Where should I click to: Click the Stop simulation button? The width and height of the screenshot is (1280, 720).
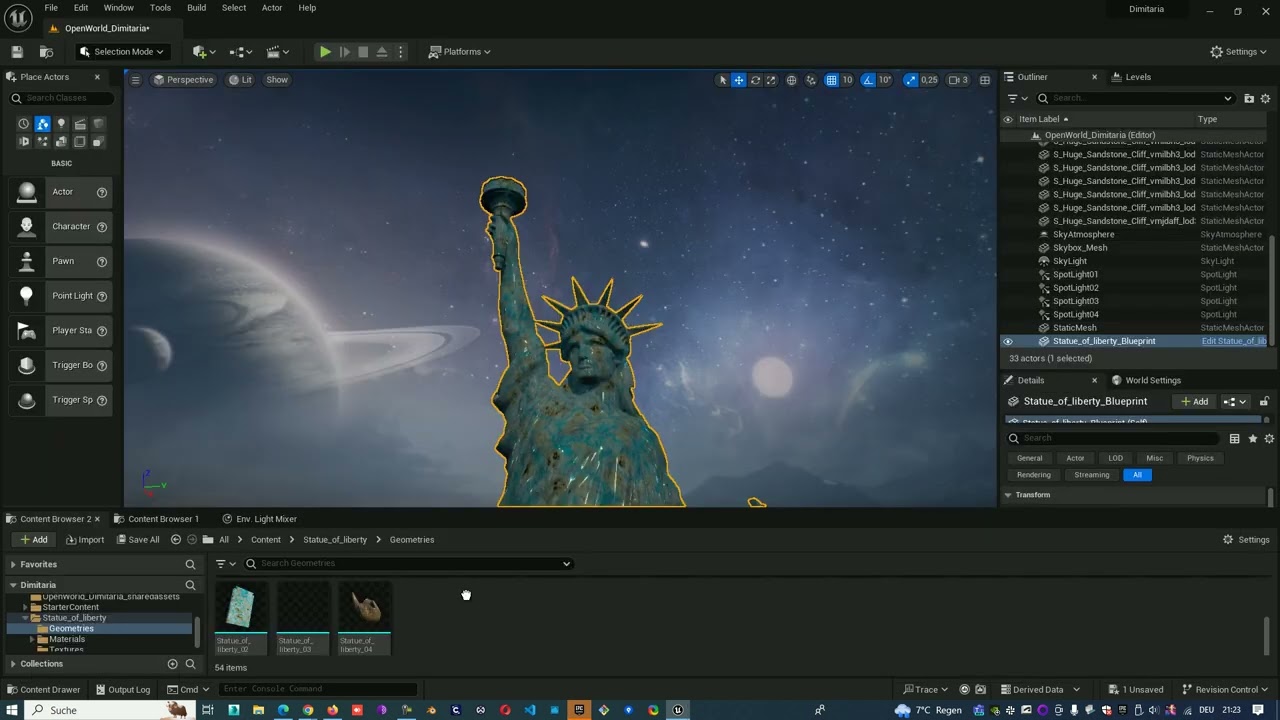pos(363,52)
